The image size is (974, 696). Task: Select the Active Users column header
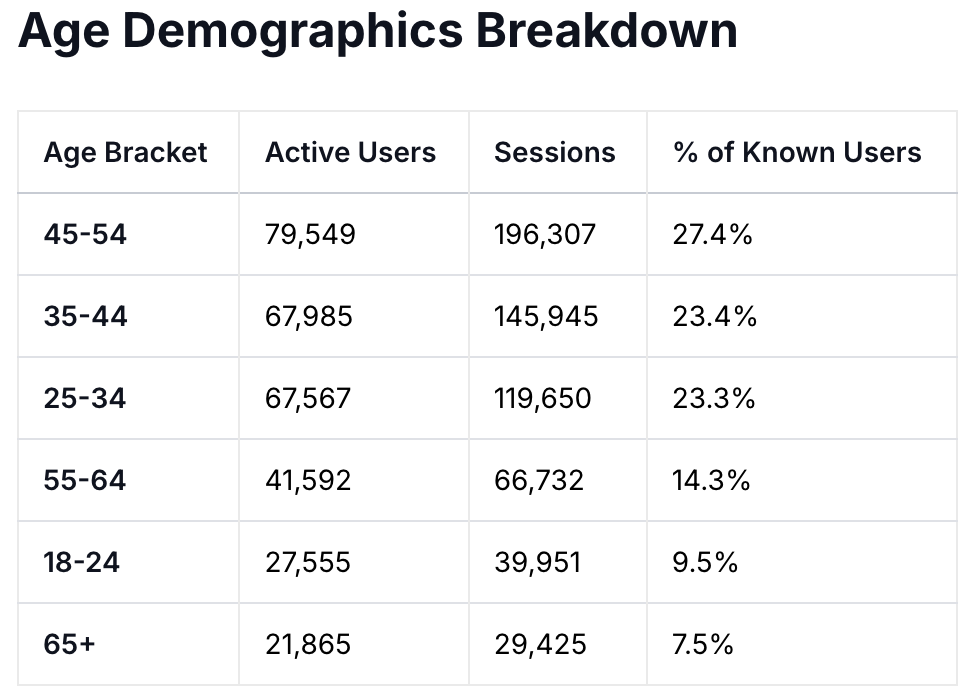[x=350, y=153]
